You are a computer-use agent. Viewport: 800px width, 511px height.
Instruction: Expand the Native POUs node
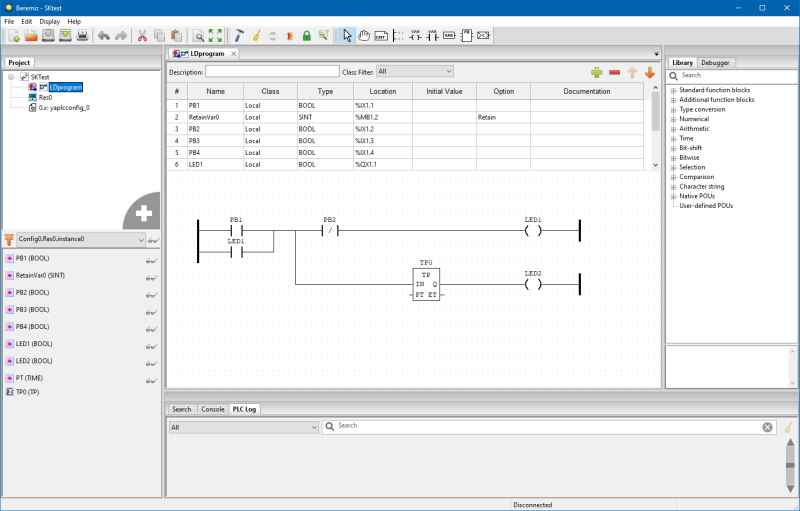(673, 196)
